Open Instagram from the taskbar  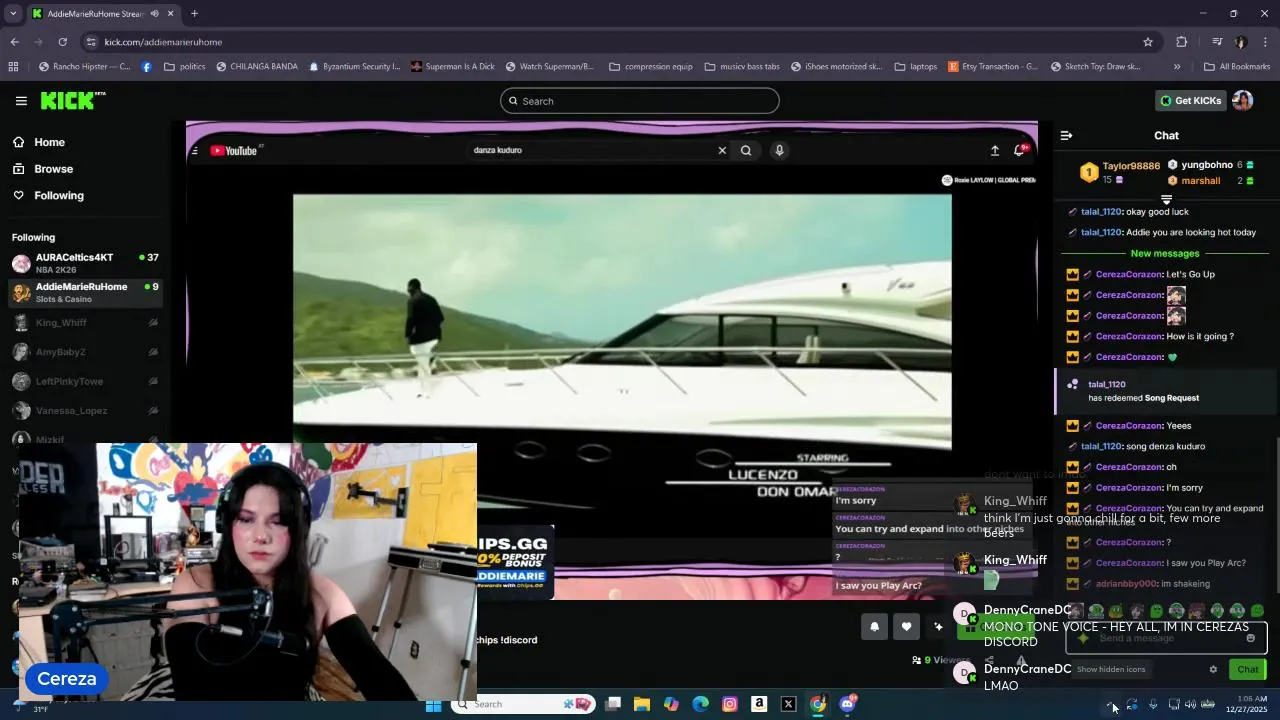point(730,704)
